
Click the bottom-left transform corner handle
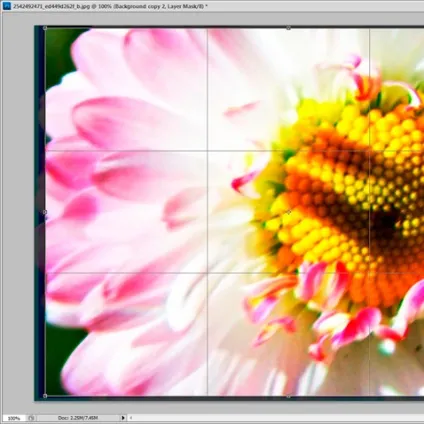click(45, 396)
